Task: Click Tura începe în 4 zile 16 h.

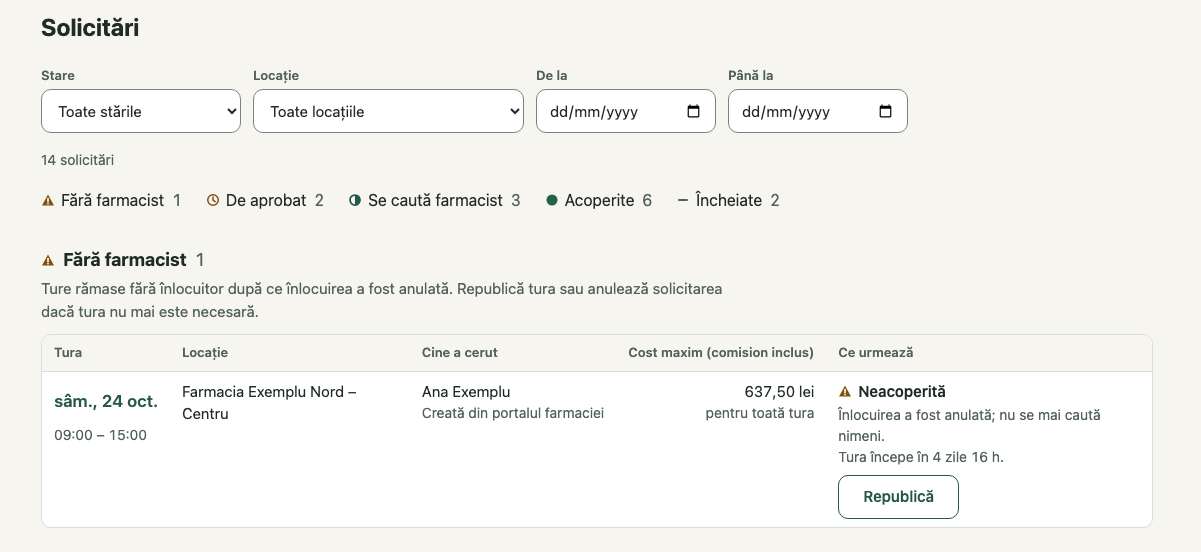Action: 921,457
